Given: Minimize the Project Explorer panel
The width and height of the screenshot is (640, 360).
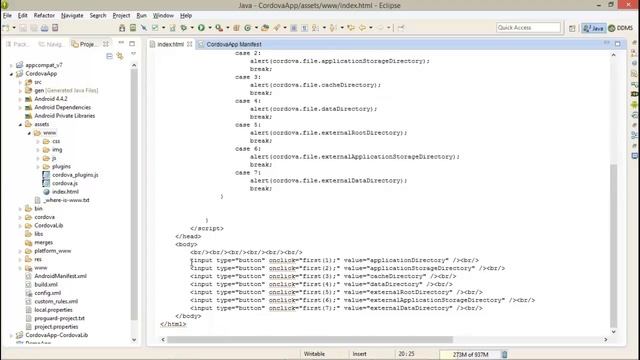Looking at the screenshot, I should click(121, 43).
